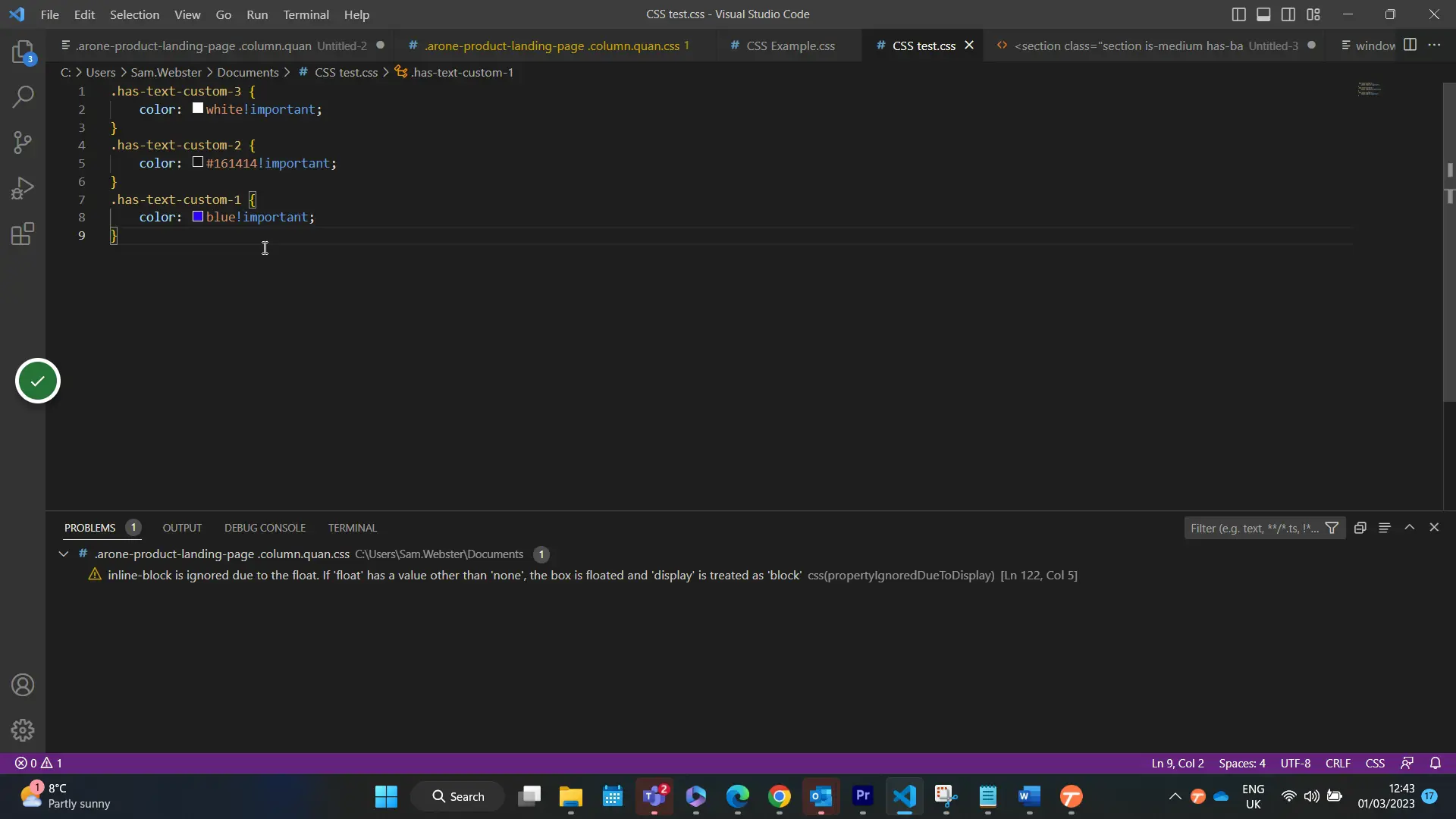Click .has-text-custom-1 breadcrumb symbol
Image resolution: width=1456 pixels, height=819 pixels.
click(x=454, y=72)
